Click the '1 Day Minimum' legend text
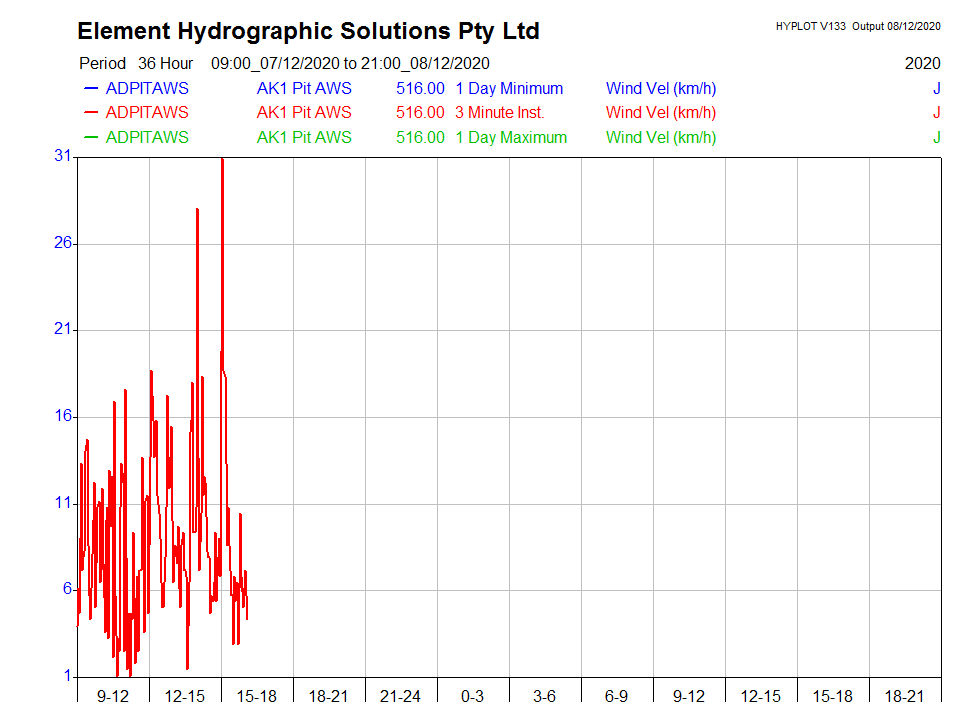The width and height of the screenshot is (968, 726). [x=509, y=88]
